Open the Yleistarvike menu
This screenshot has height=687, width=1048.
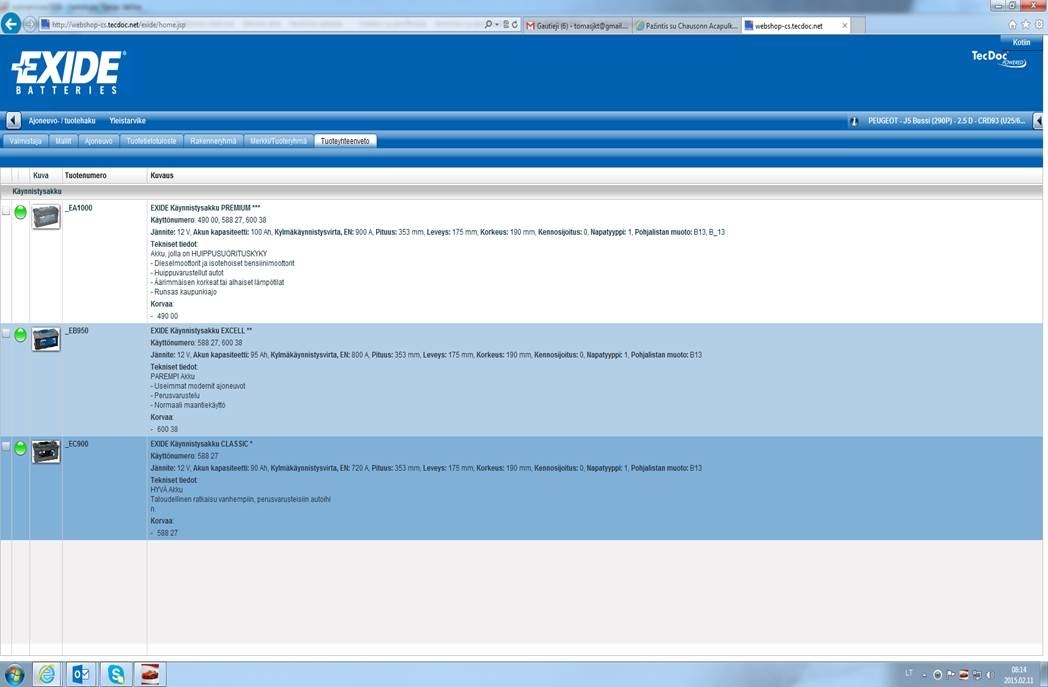tap(127, 121)
